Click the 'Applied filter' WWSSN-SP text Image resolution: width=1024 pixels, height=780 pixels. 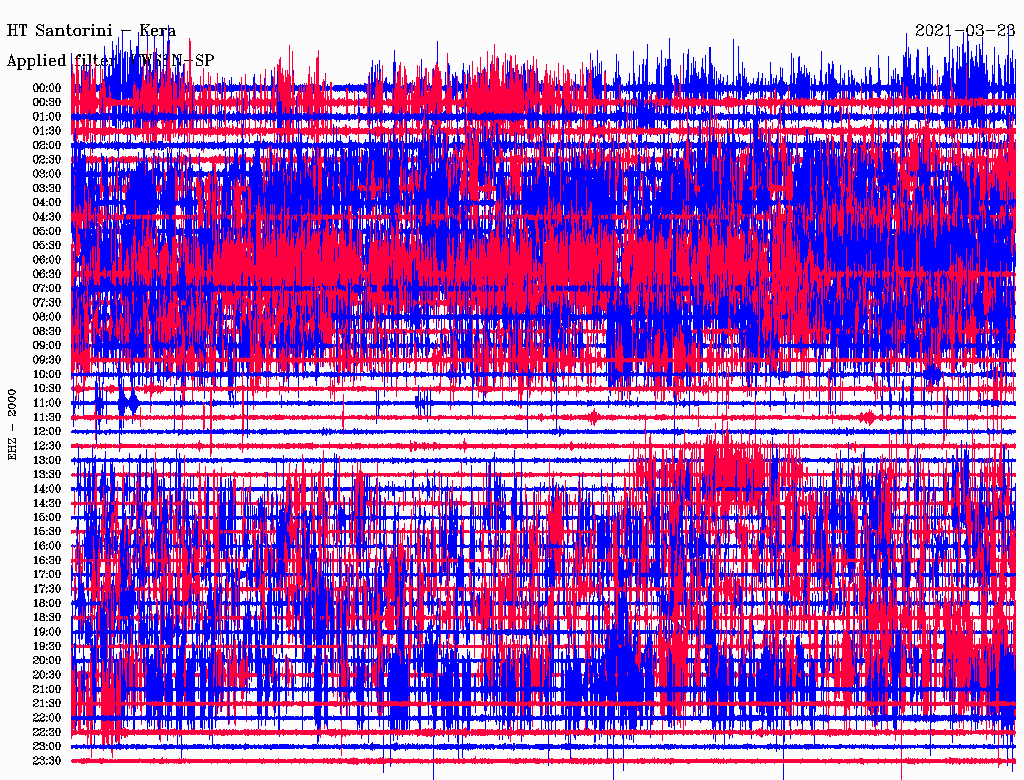point(110,61)
